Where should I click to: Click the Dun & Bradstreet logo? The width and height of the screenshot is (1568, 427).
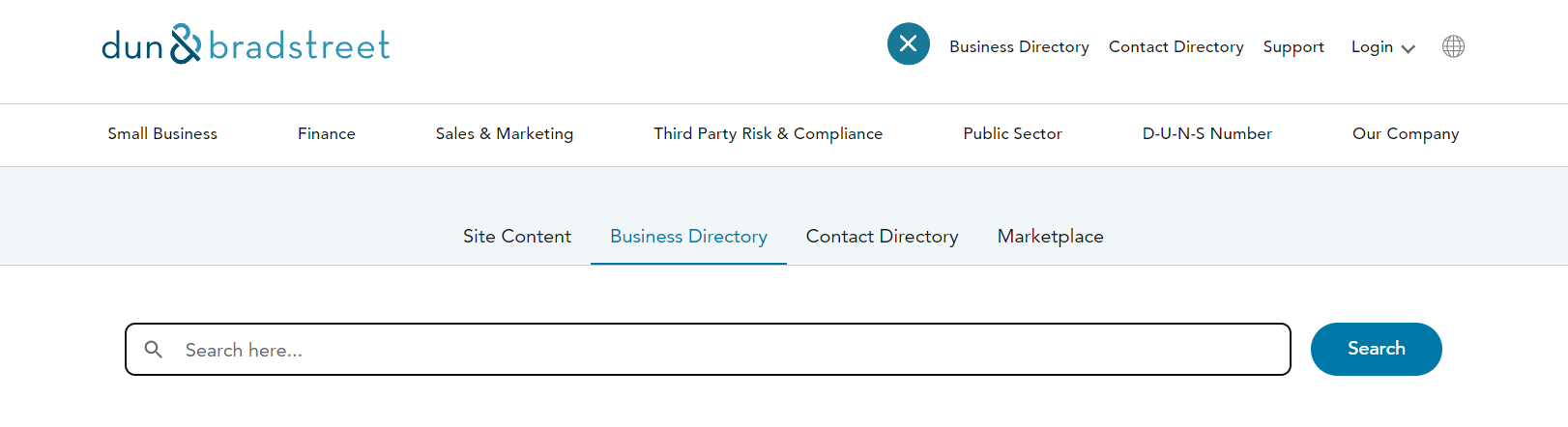coord(246,44)
